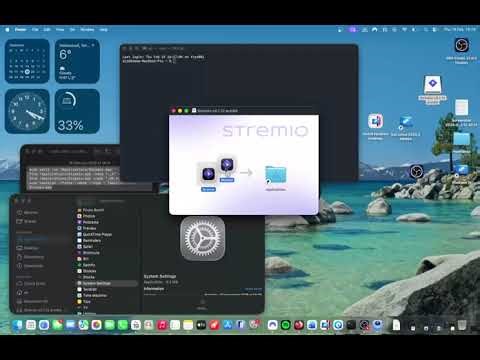Screen dimensions: 480x360
Task: Select Reminders in the Finder application list
Action: coord(89,240)
